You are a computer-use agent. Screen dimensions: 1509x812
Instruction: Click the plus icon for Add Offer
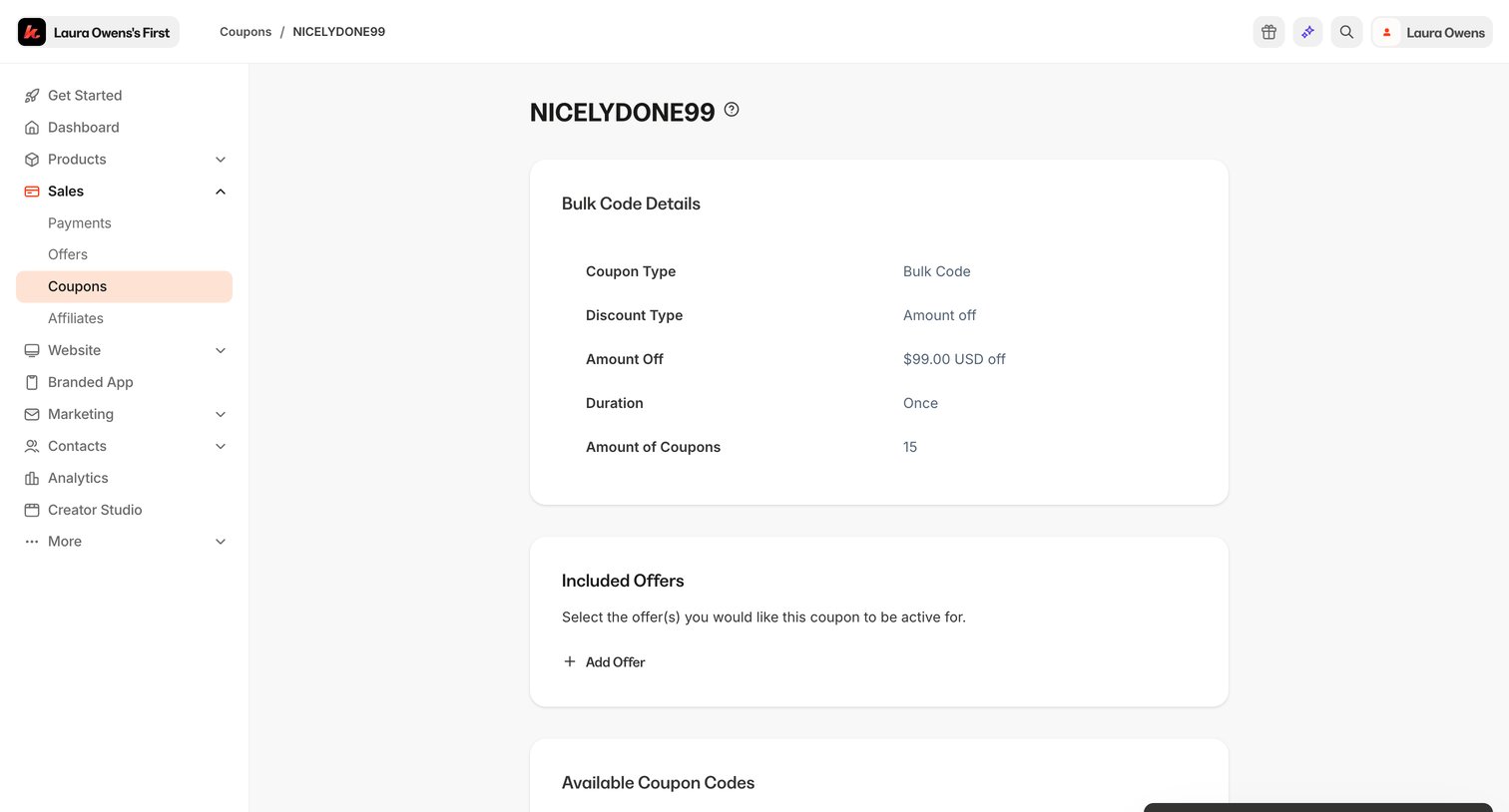570,661
